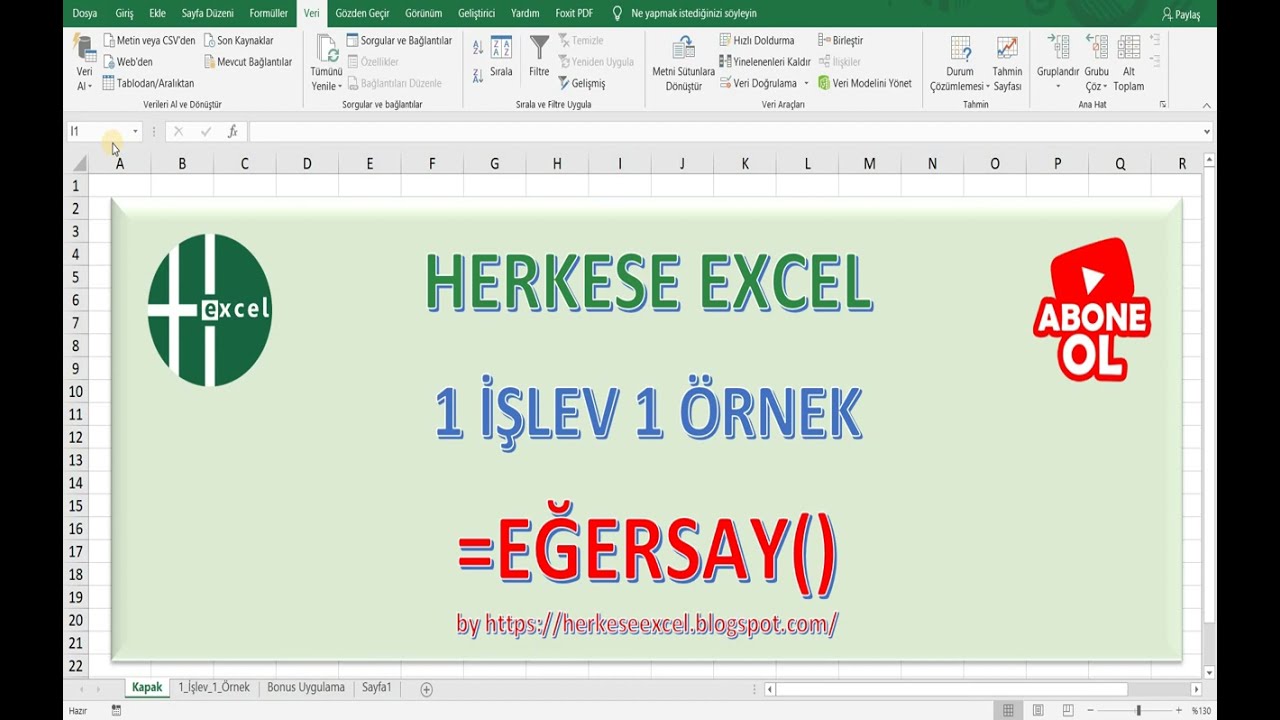Click the fx insert function button

[x=232, y=131]
